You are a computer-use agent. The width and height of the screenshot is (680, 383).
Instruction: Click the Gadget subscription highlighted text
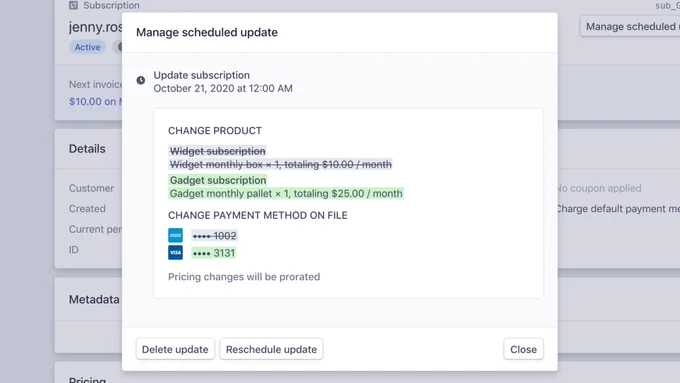pos(218,180)
